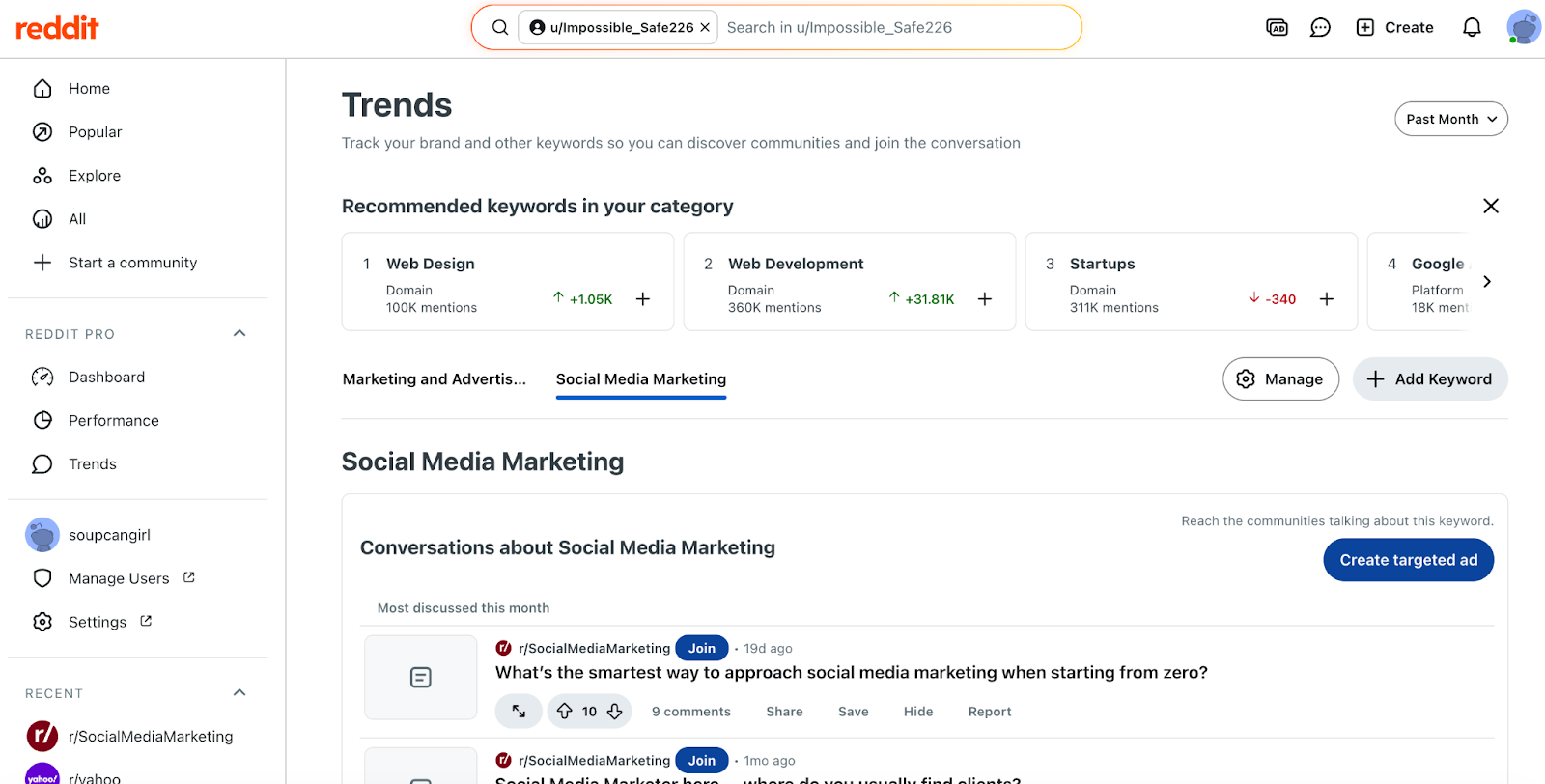Open the 9 comments link

[691, 712]
